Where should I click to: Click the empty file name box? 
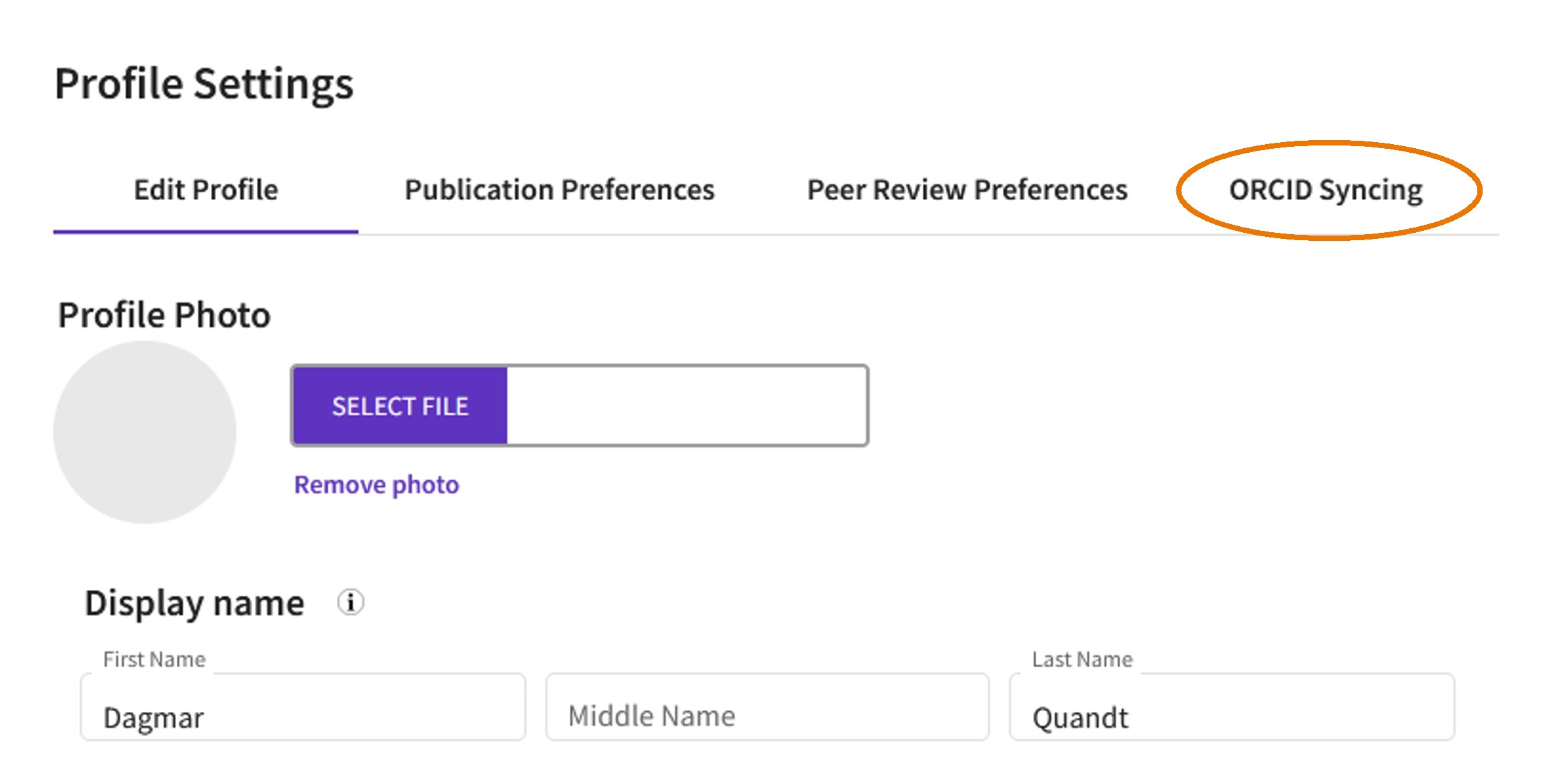tap(687, 406)
